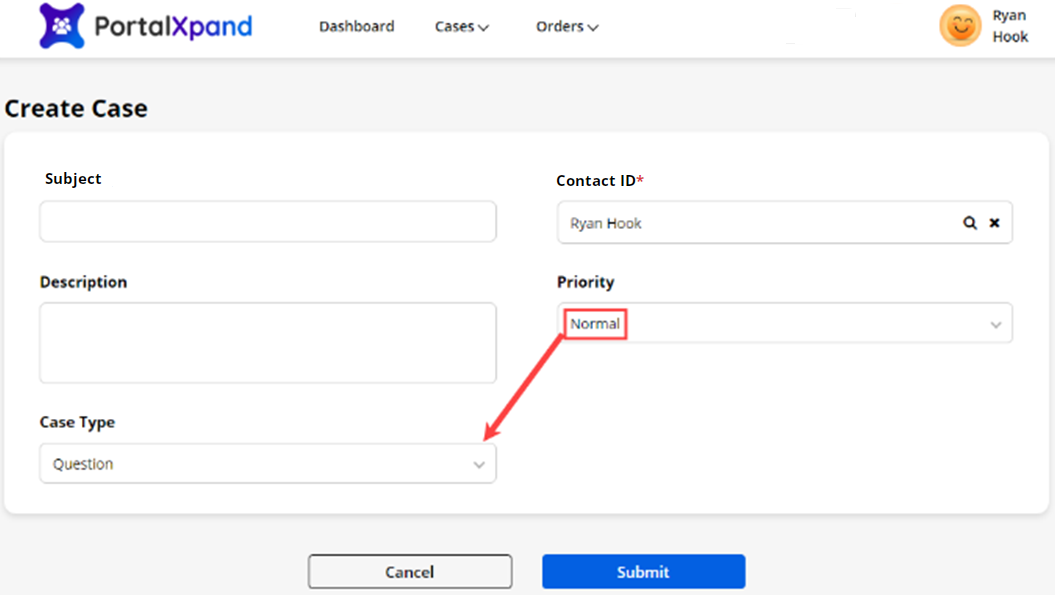Open the Orders menu
Viewport: 1055px width, 616px height.
[559, 27]
